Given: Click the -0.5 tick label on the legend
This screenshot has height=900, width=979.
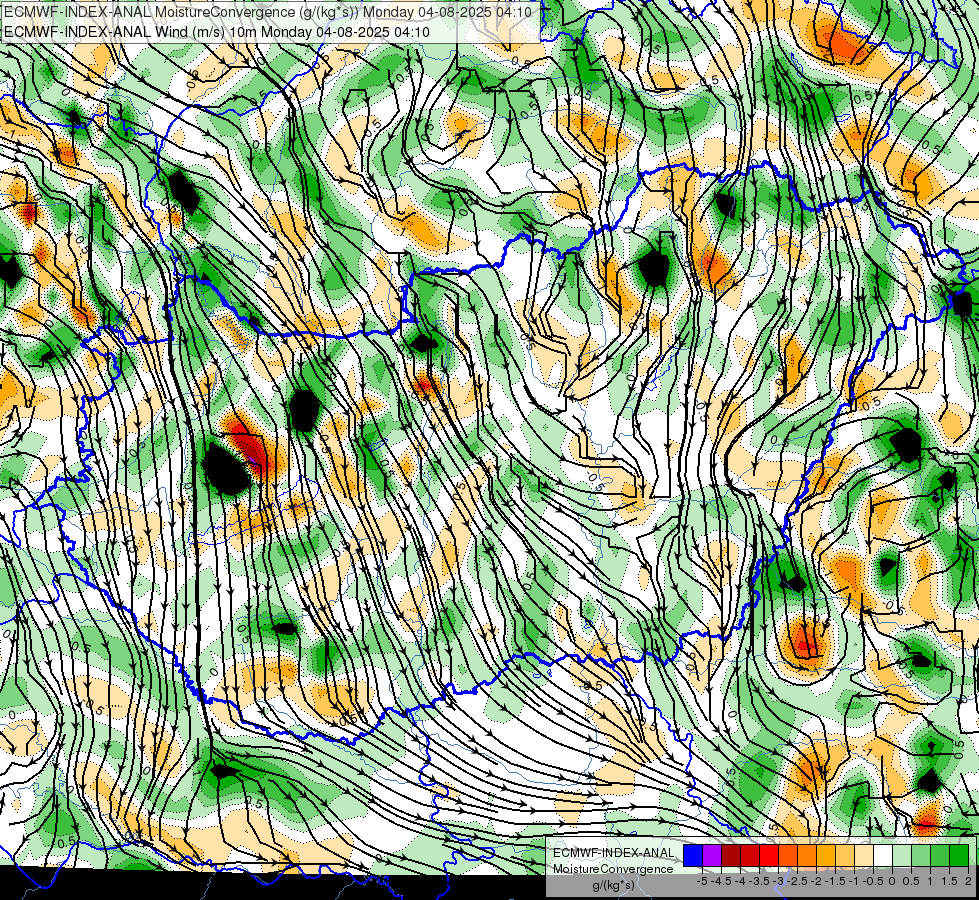Looking at the screenshot, I should coord(873,881).
